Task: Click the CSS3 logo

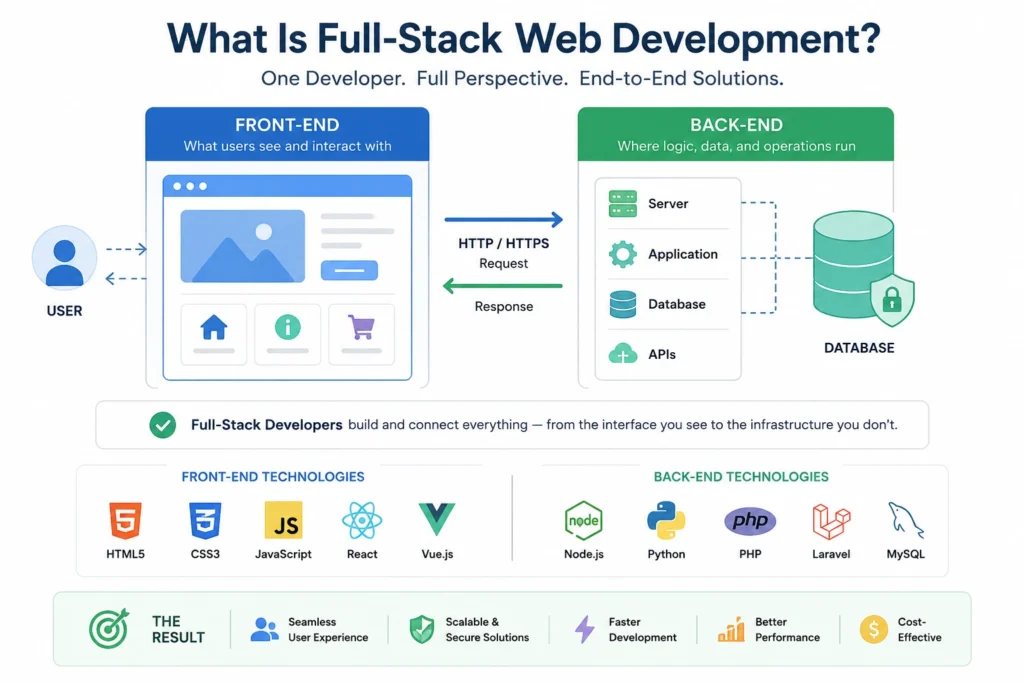Action: coord(205,520)
